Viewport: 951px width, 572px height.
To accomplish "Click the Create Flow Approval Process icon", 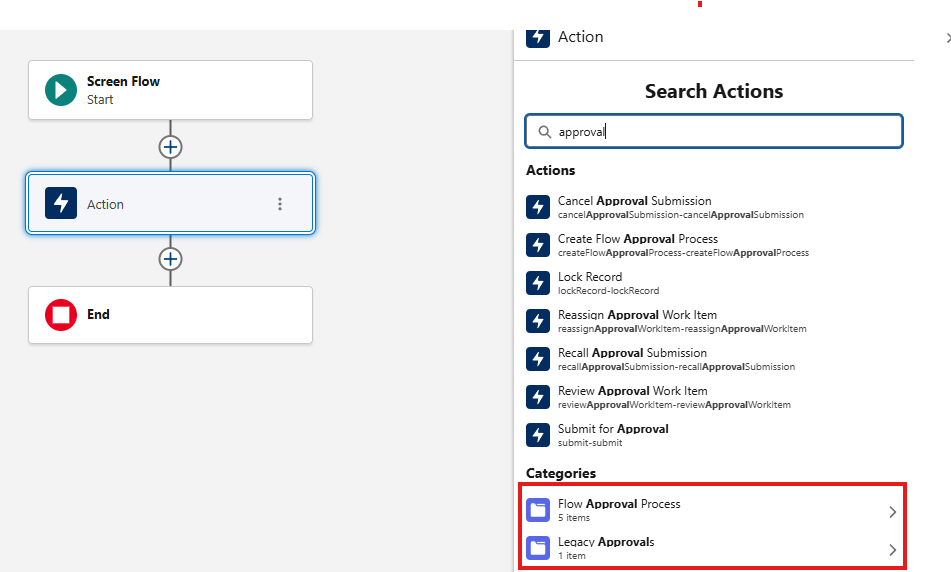I will click(x=538, y=245).
